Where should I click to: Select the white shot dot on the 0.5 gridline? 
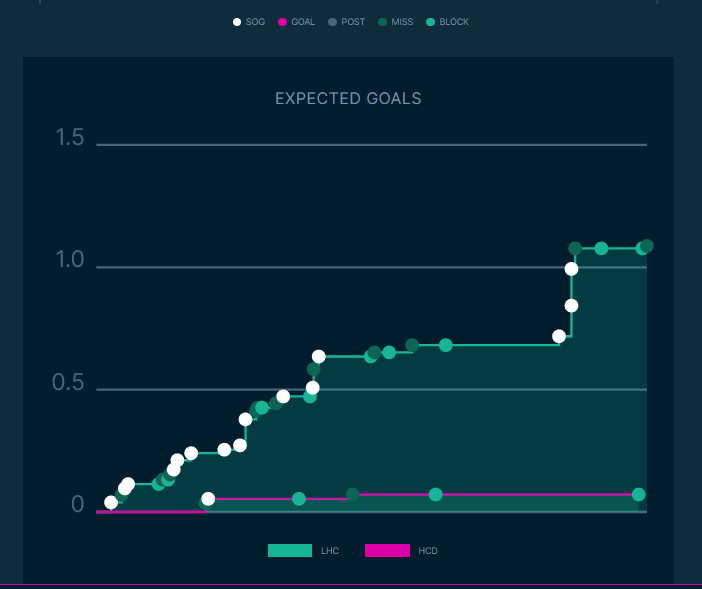[312, 388]
